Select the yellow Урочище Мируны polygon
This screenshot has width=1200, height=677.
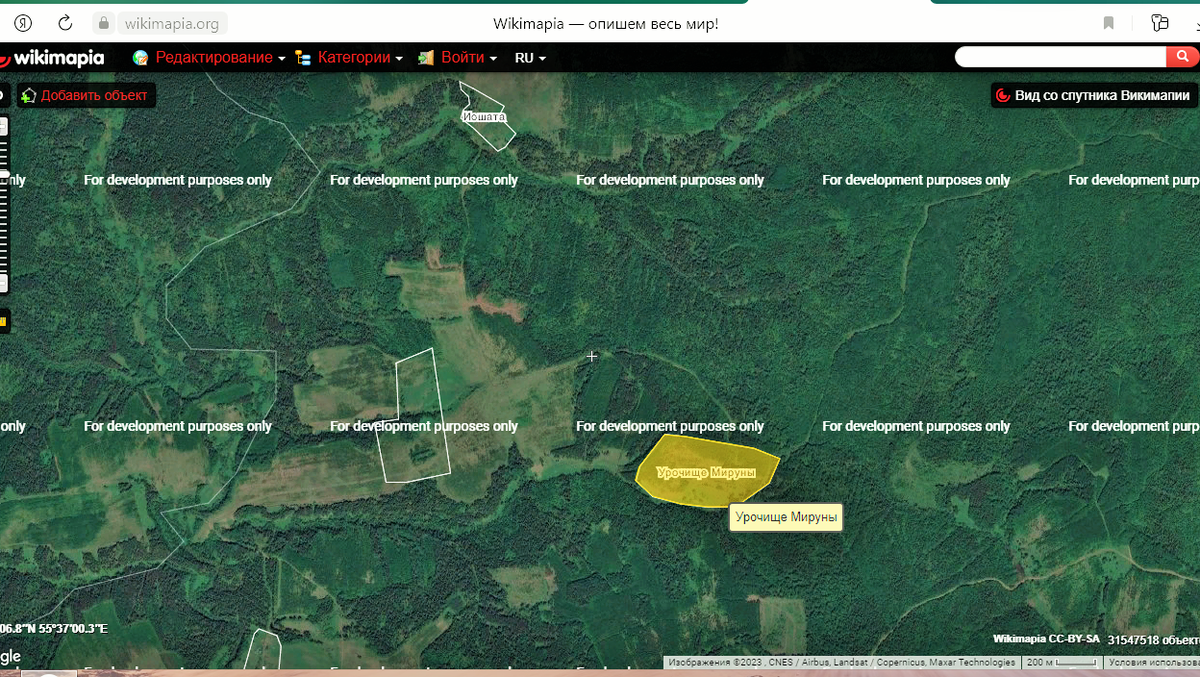tap(705, 472)
